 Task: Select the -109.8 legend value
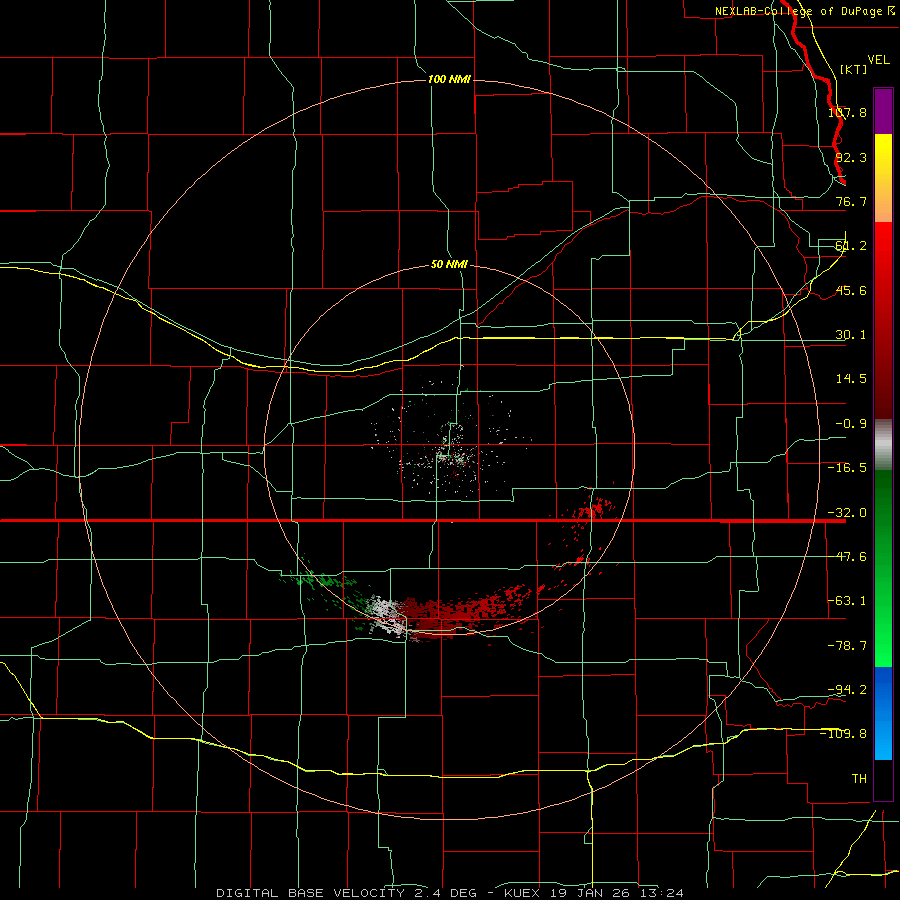844,734
